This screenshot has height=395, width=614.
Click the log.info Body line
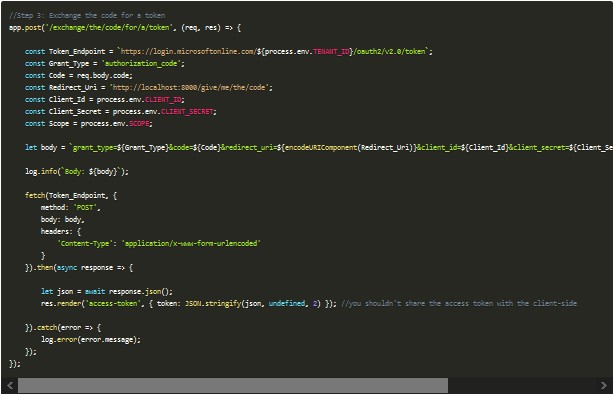pos(77,171)
